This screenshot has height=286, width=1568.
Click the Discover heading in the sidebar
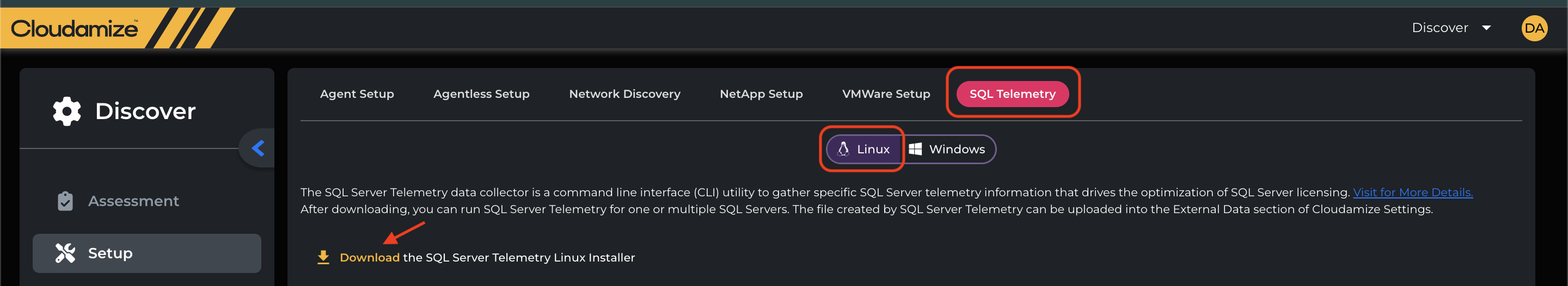click(145, 111)
